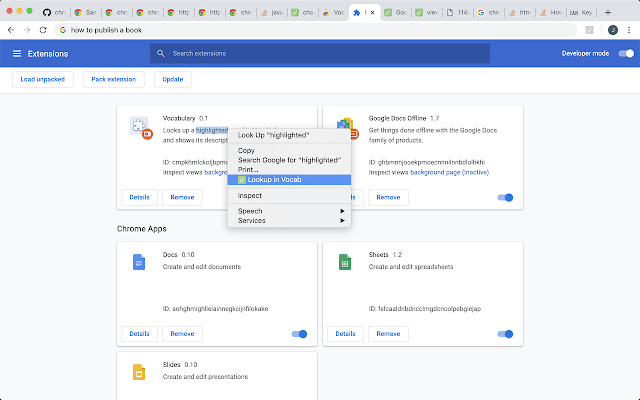Switch to the MDN 'Key' tab
Image resolution: width=640 pixels, height=400 pixels.
pos(582,13)
